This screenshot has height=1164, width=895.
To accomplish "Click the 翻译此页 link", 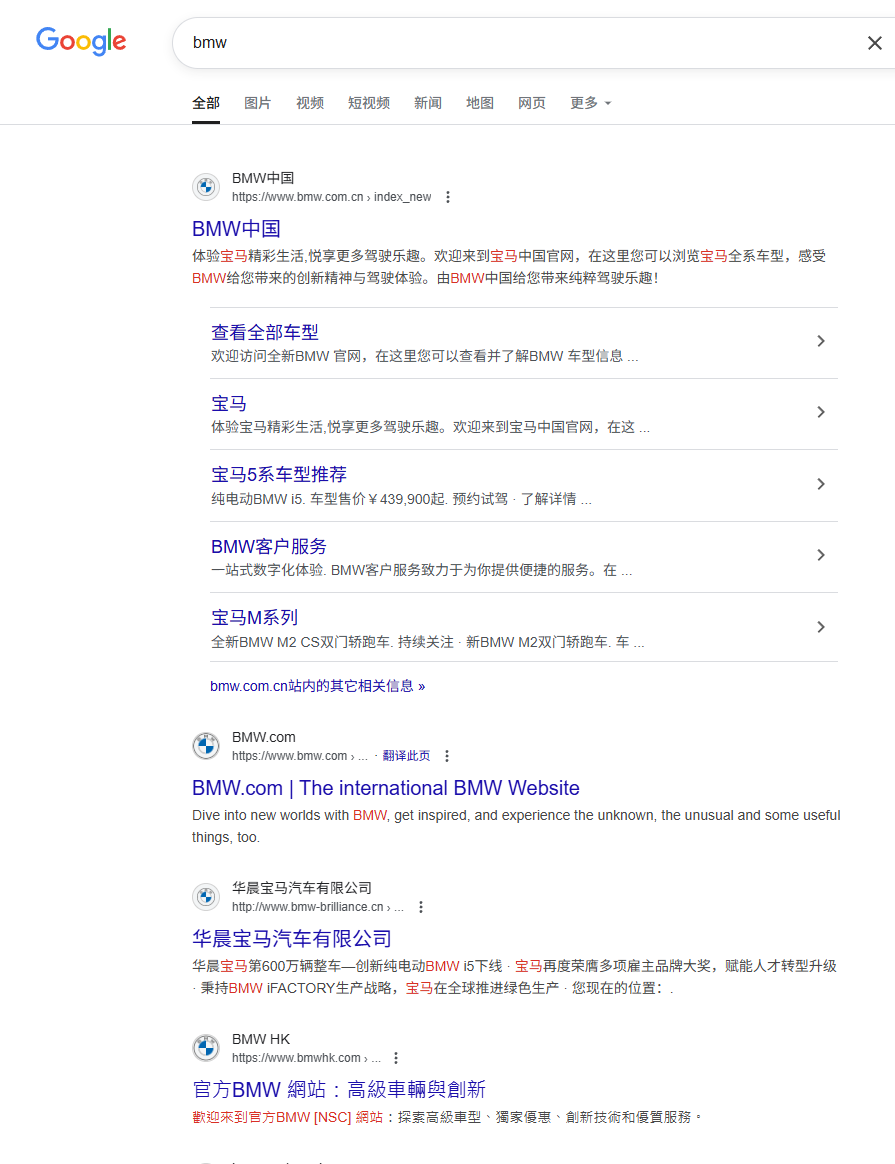I will (x=406, y=756).
